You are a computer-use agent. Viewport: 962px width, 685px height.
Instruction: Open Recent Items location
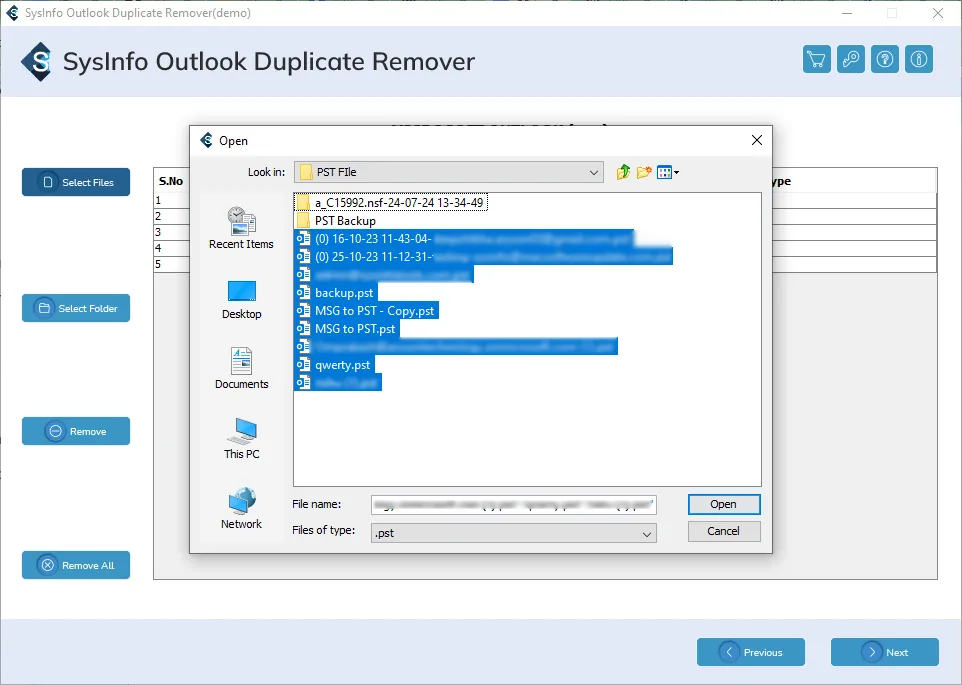click(x=241, y=228)
